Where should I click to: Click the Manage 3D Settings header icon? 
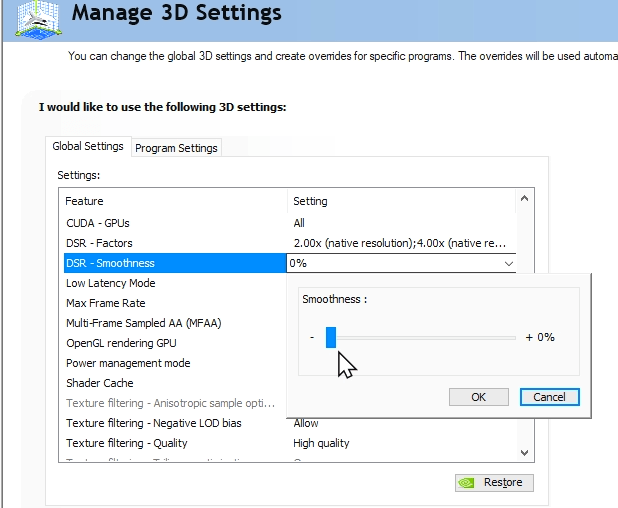tap(38, 20)
